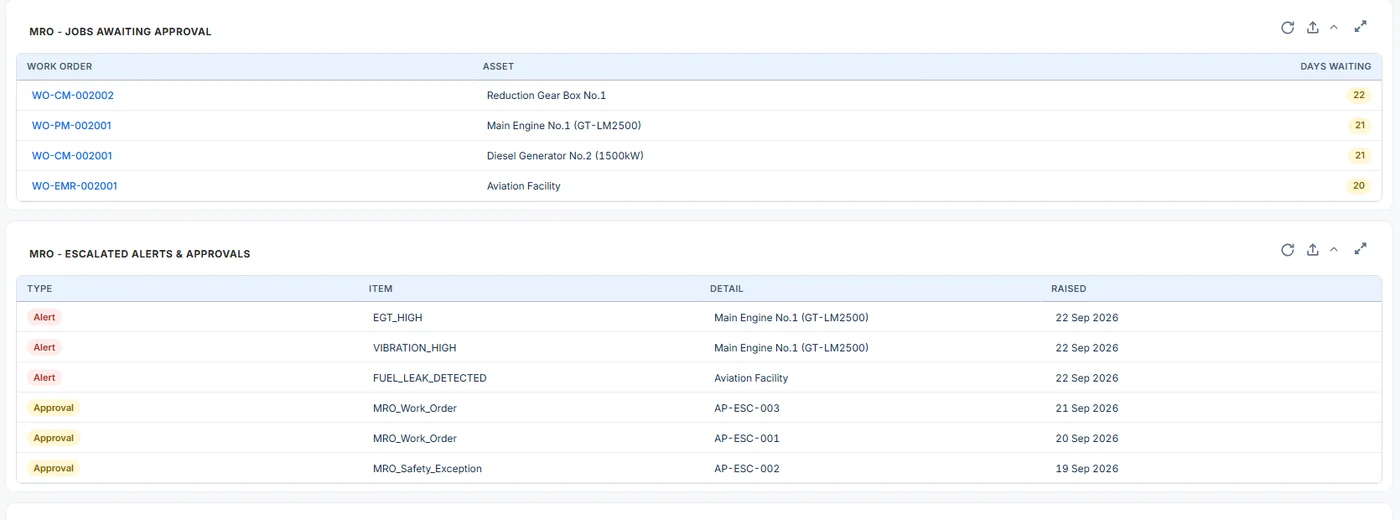The width and height of the screenshot is (1400, 520).
Task: Expand Jobs Awaiting Approval to fullscreen
Action: tap(1360, 27)
